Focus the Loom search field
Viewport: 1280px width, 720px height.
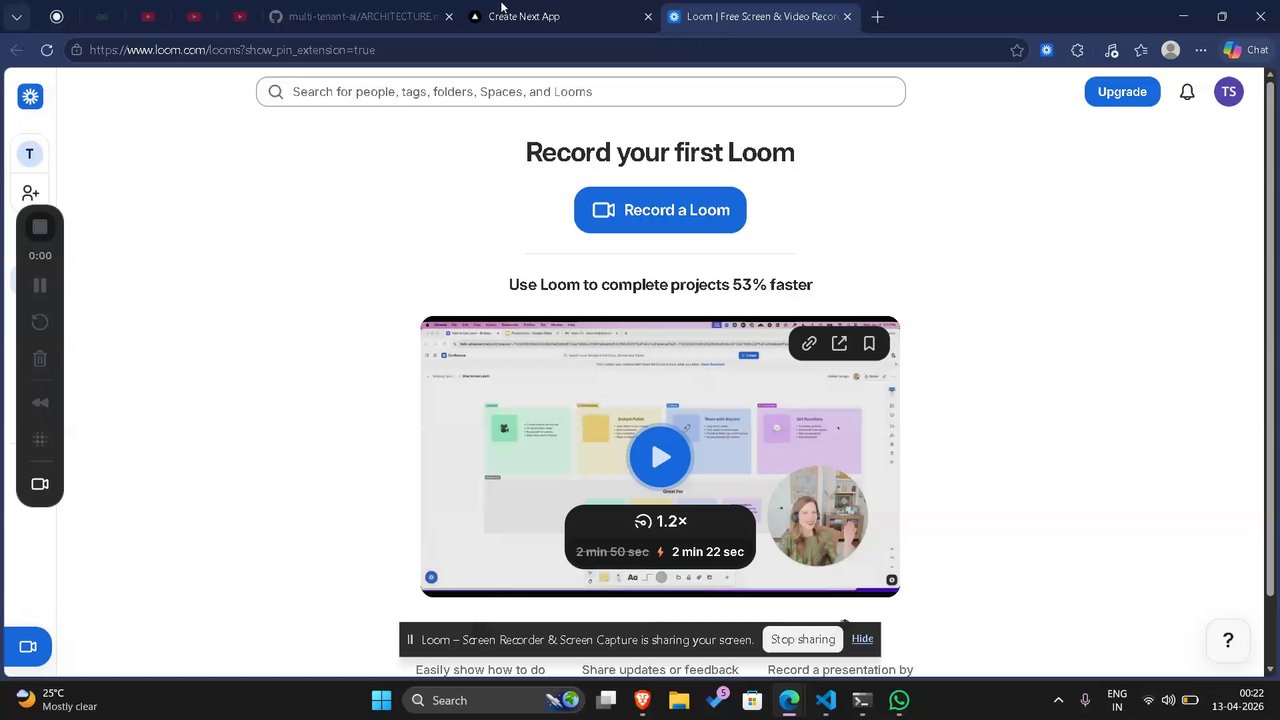pyautogui.click(x=581, y=91)
